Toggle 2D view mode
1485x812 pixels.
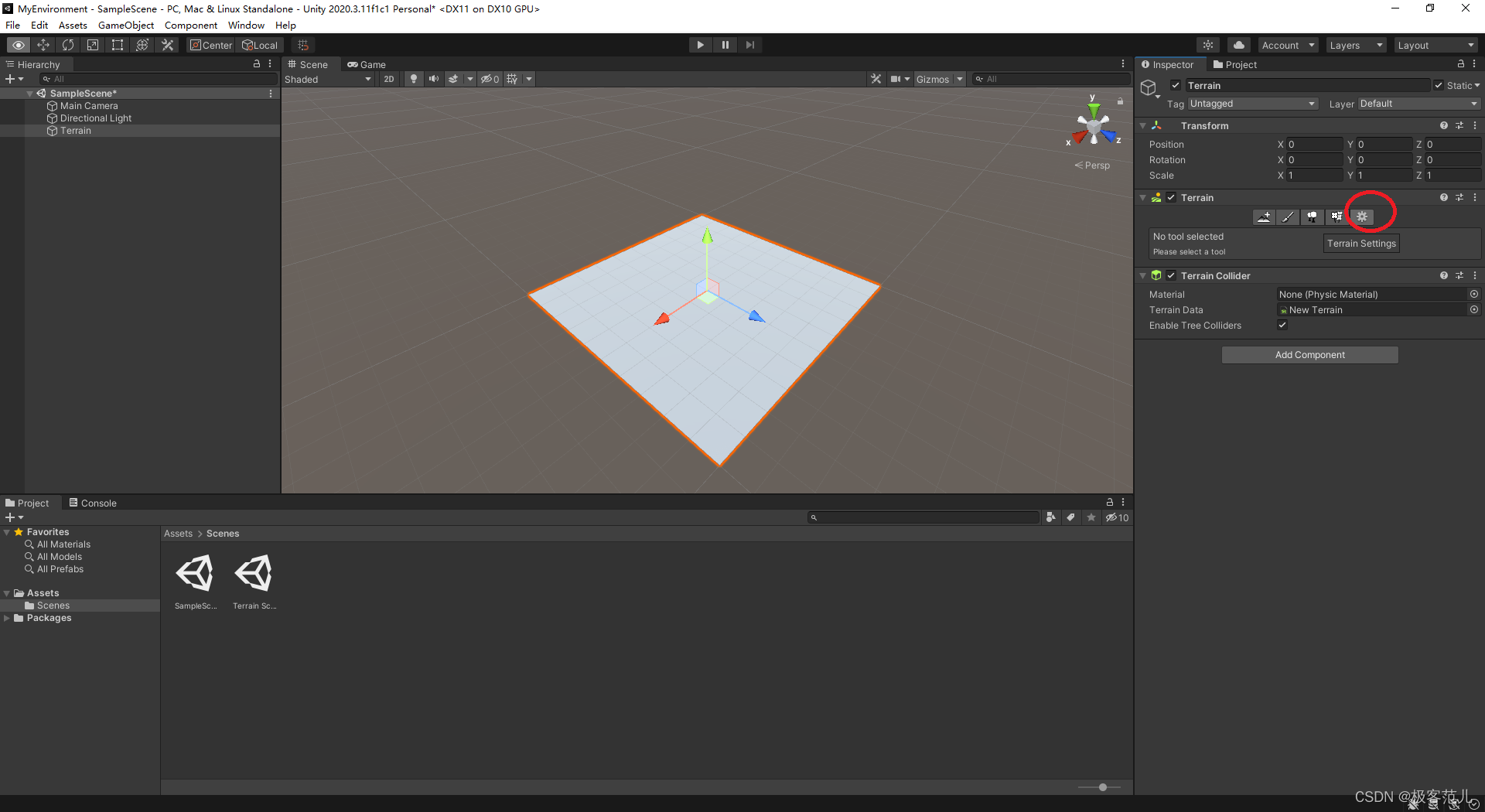[x=388, y=79]
